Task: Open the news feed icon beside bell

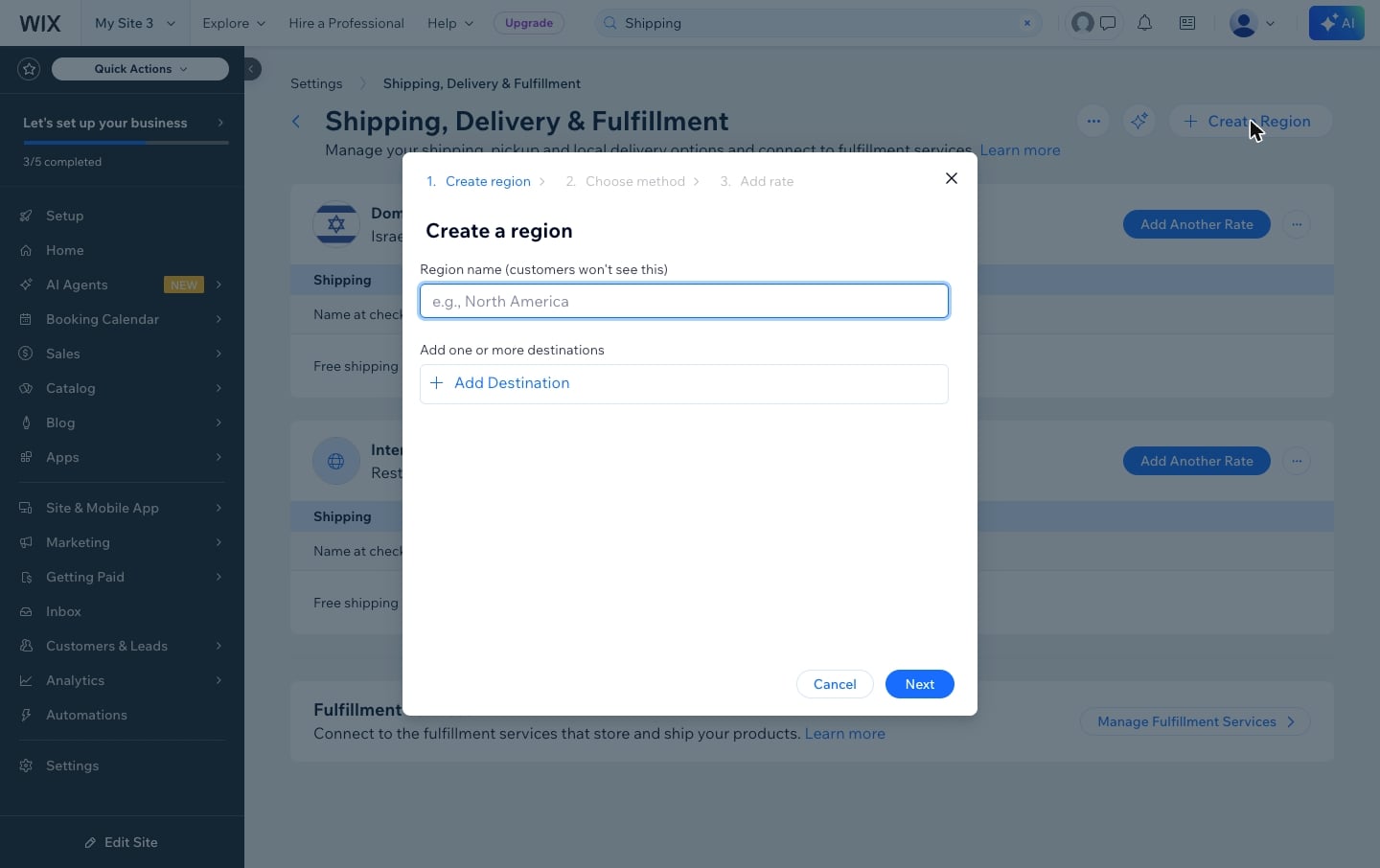Action: (1187, 23)
